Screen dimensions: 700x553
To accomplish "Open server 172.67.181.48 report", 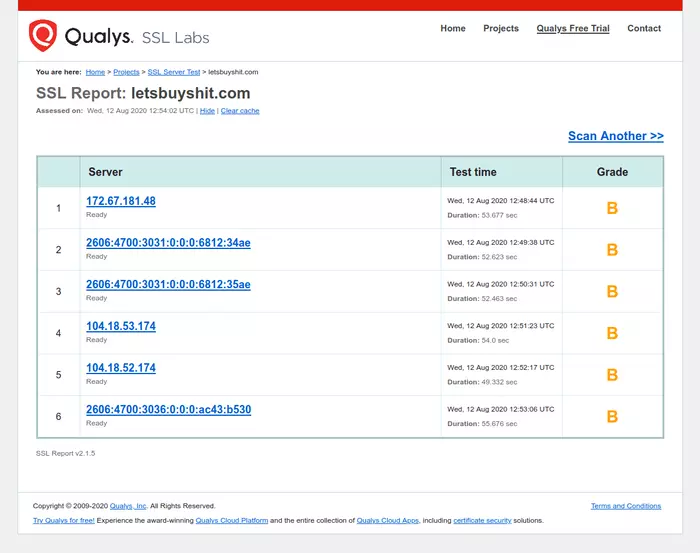I will [121, 201].
